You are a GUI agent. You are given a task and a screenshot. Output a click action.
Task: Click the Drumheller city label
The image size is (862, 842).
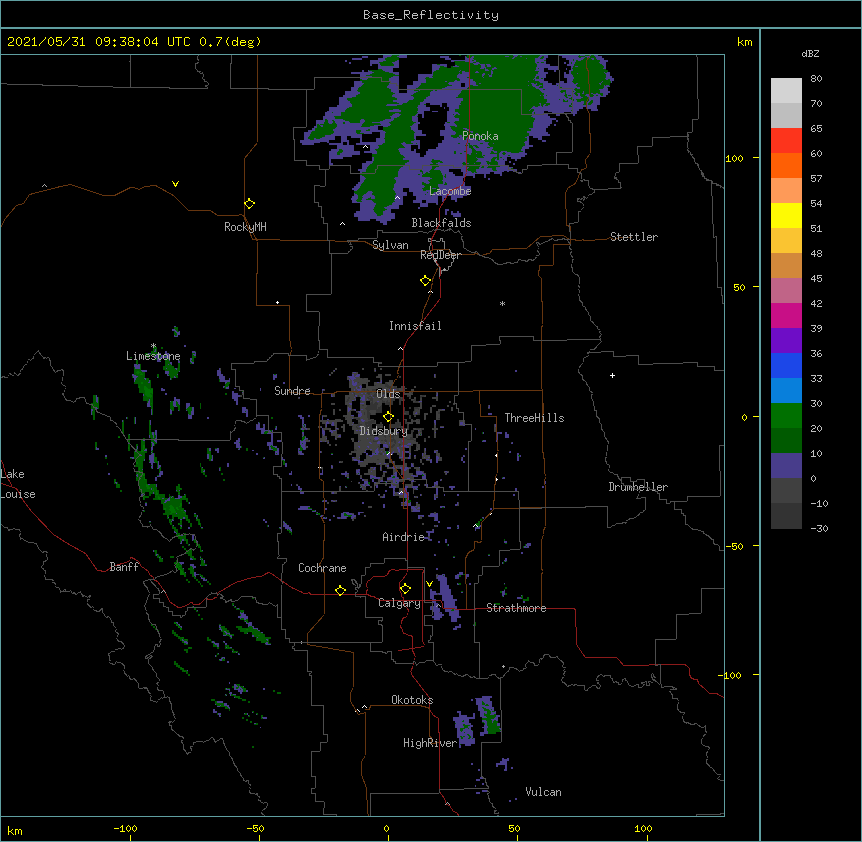638,487
